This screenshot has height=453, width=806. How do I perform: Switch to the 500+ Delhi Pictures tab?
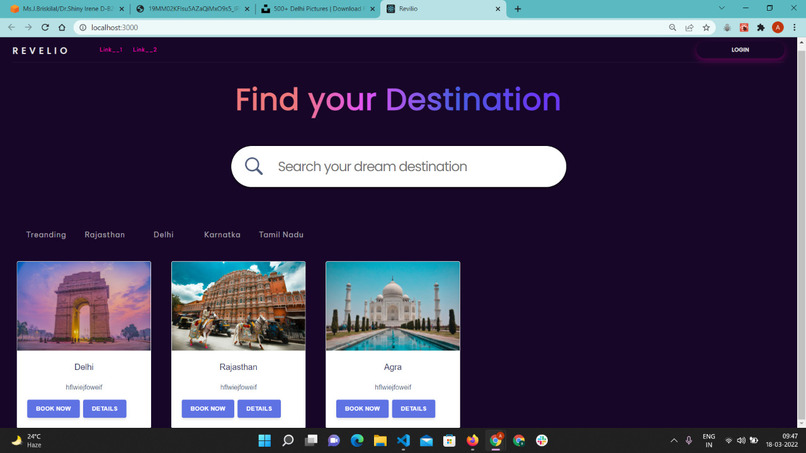click(x=317, y=9)
